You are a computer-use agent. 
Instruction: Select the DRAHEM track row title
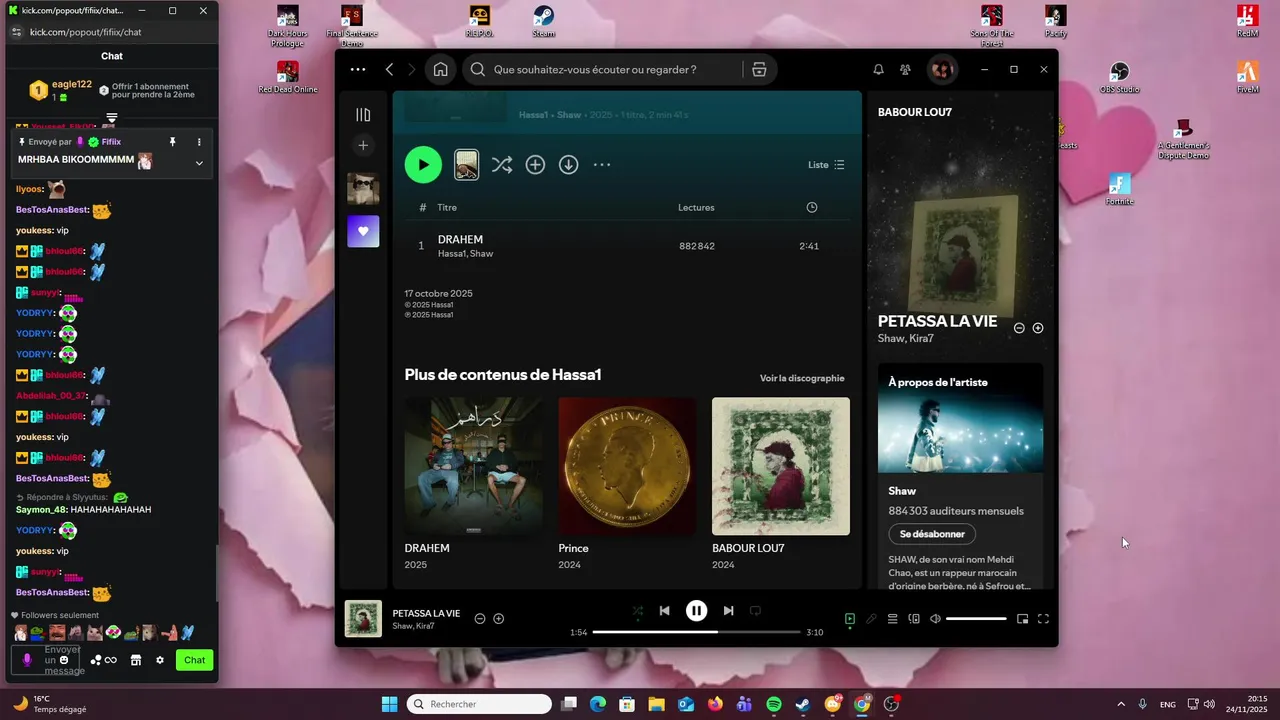pos(460,240)
